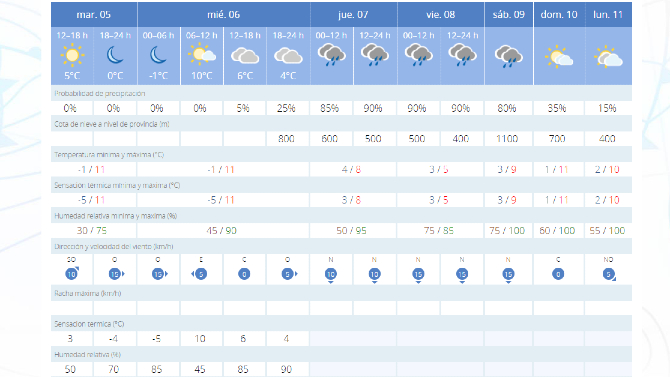The height and width of the screenshot is (377, 670).
Task: Click the 800 snow level value
Action: pyautogui.click(x=286, y=139)
